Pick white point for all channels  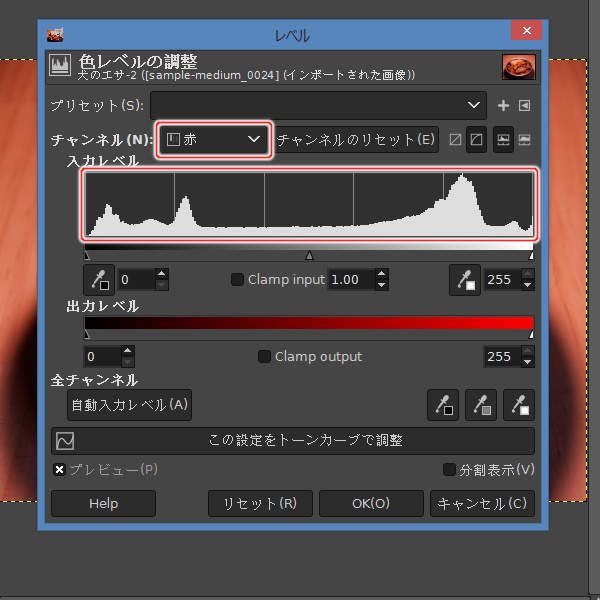click(x=519, y=405)
